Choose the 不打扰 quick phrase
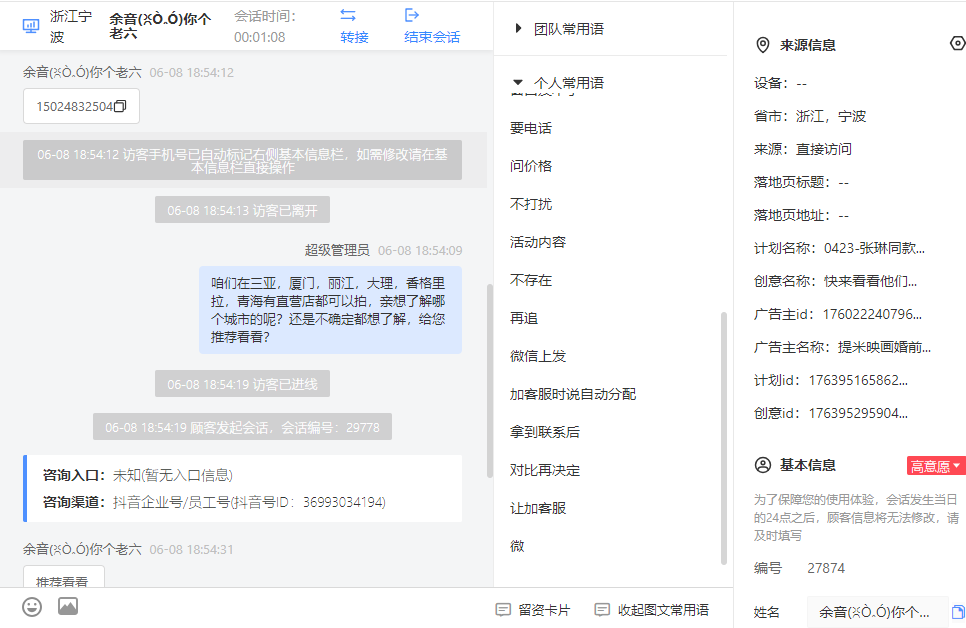 (x=531, y=204)
